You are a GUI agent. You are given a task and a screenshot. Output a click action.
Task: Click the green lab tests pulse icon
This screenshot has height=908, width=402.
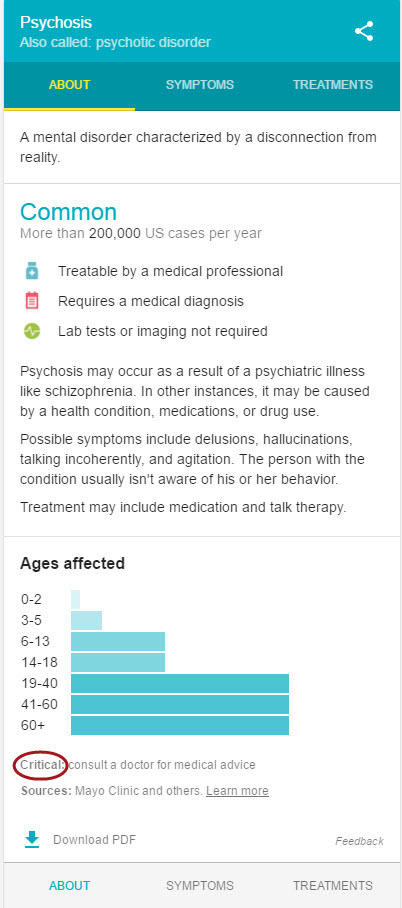click(x=32, y=331)
